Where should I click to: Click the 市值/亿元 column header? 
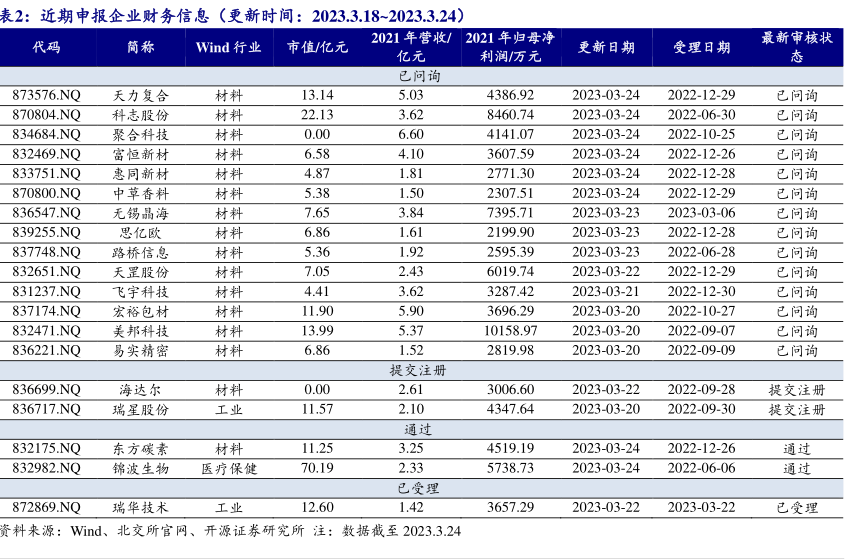[317, 47]
